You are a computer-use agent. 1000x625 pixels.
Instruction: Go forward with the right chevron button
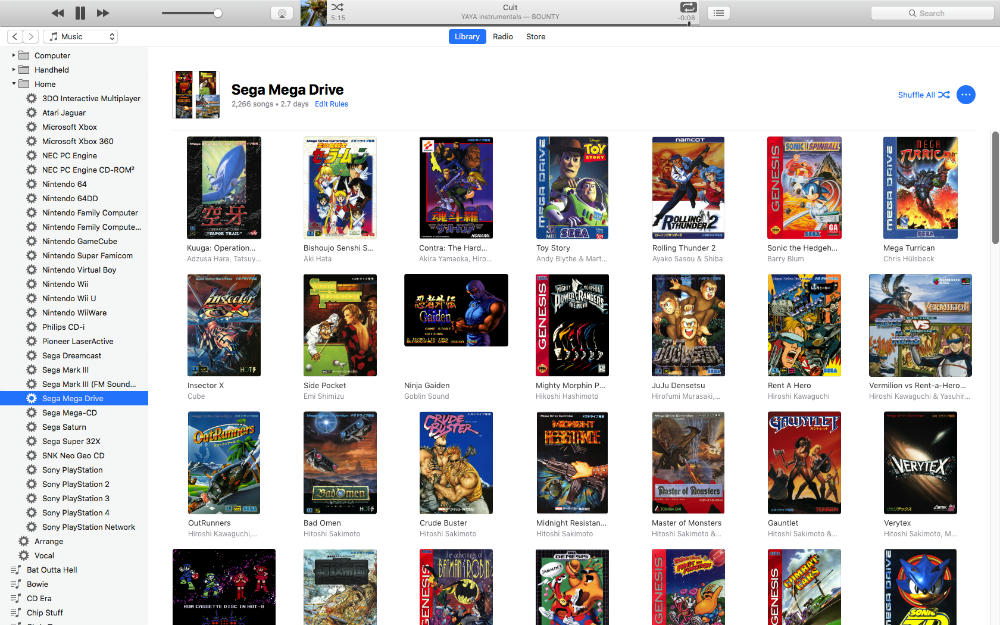pyautogui.click(x=31, y=36)
